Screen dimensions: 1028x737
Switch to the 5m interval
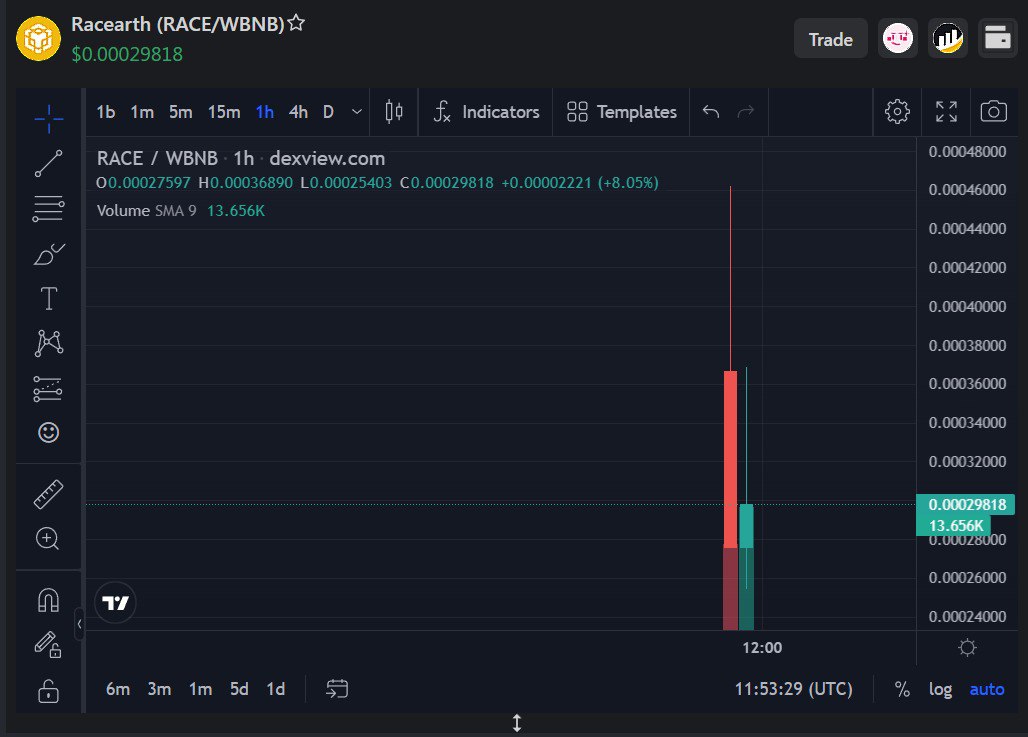click(180, 112)
